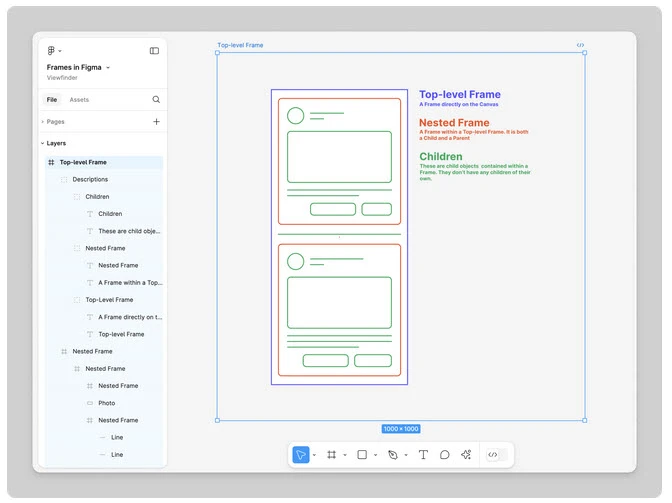672x503 pixels.
Task: Click Top-level Frame label above canvas frame
Action: click(x=240, y=45)
